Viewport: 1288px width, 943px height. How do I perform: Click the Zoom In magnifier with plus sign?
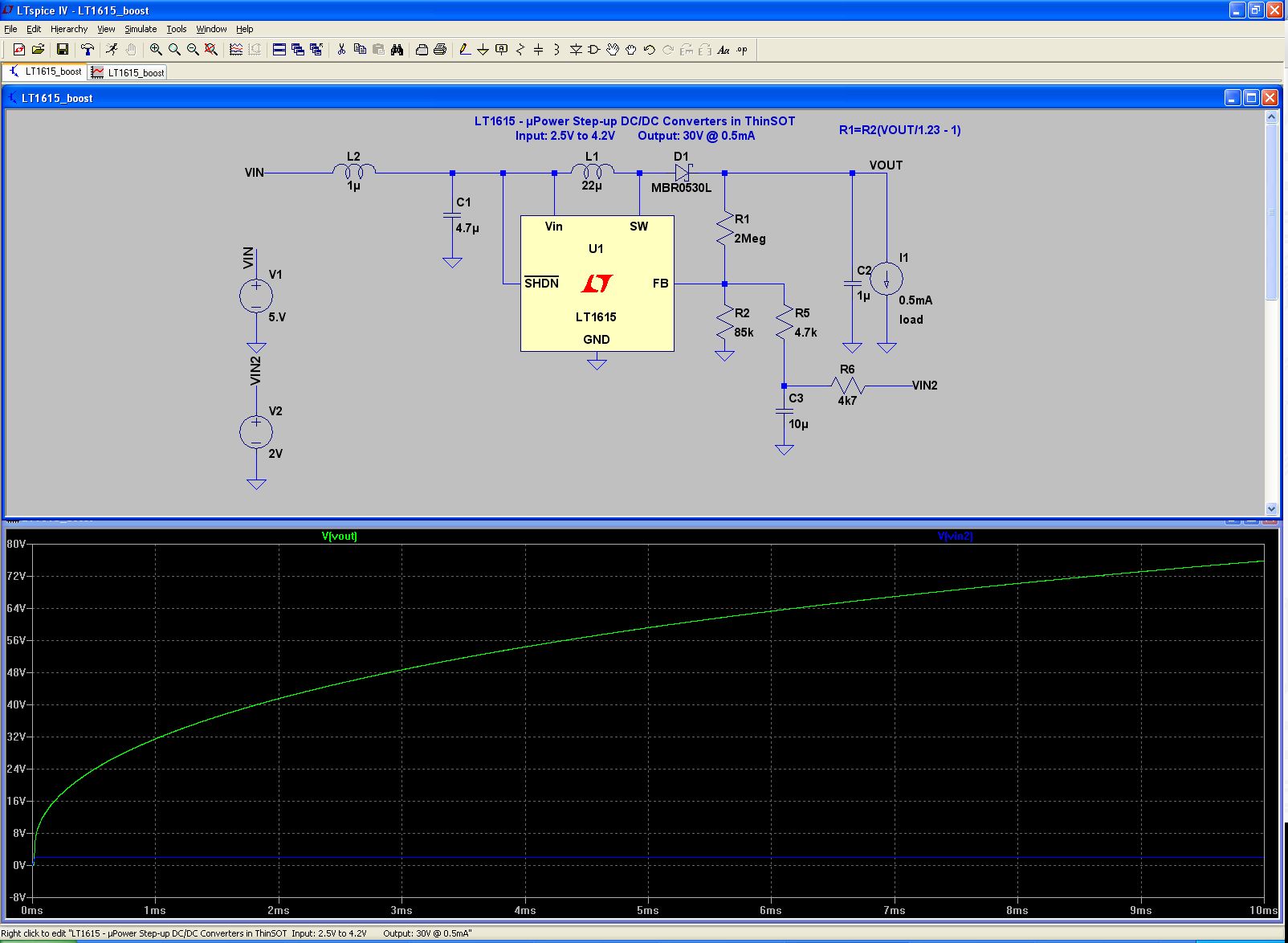coord(156,50)
